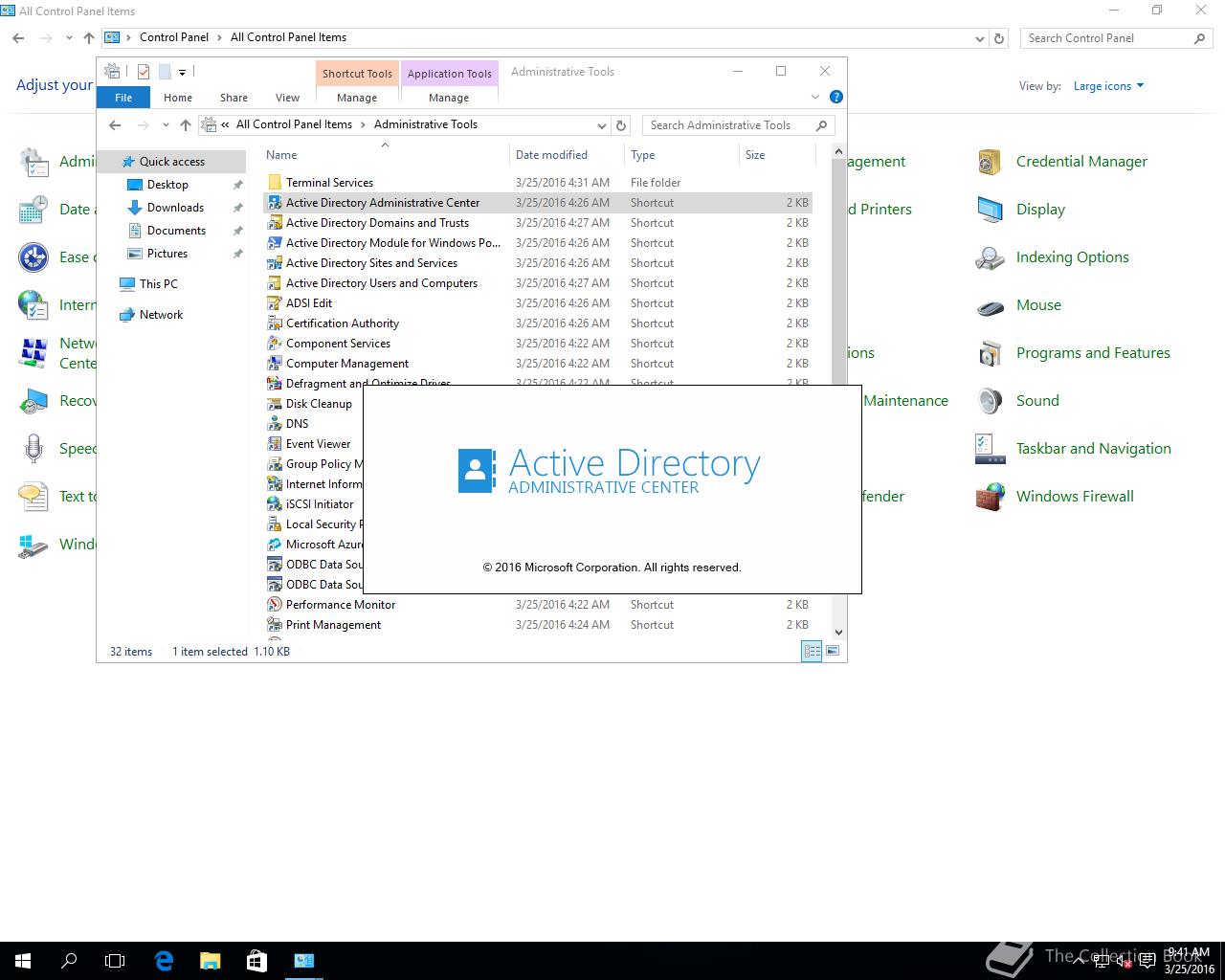Open Indexing Options icon in Control Panel
The width and height of the screenshot is (1225, 980).
tap(990, 257)
